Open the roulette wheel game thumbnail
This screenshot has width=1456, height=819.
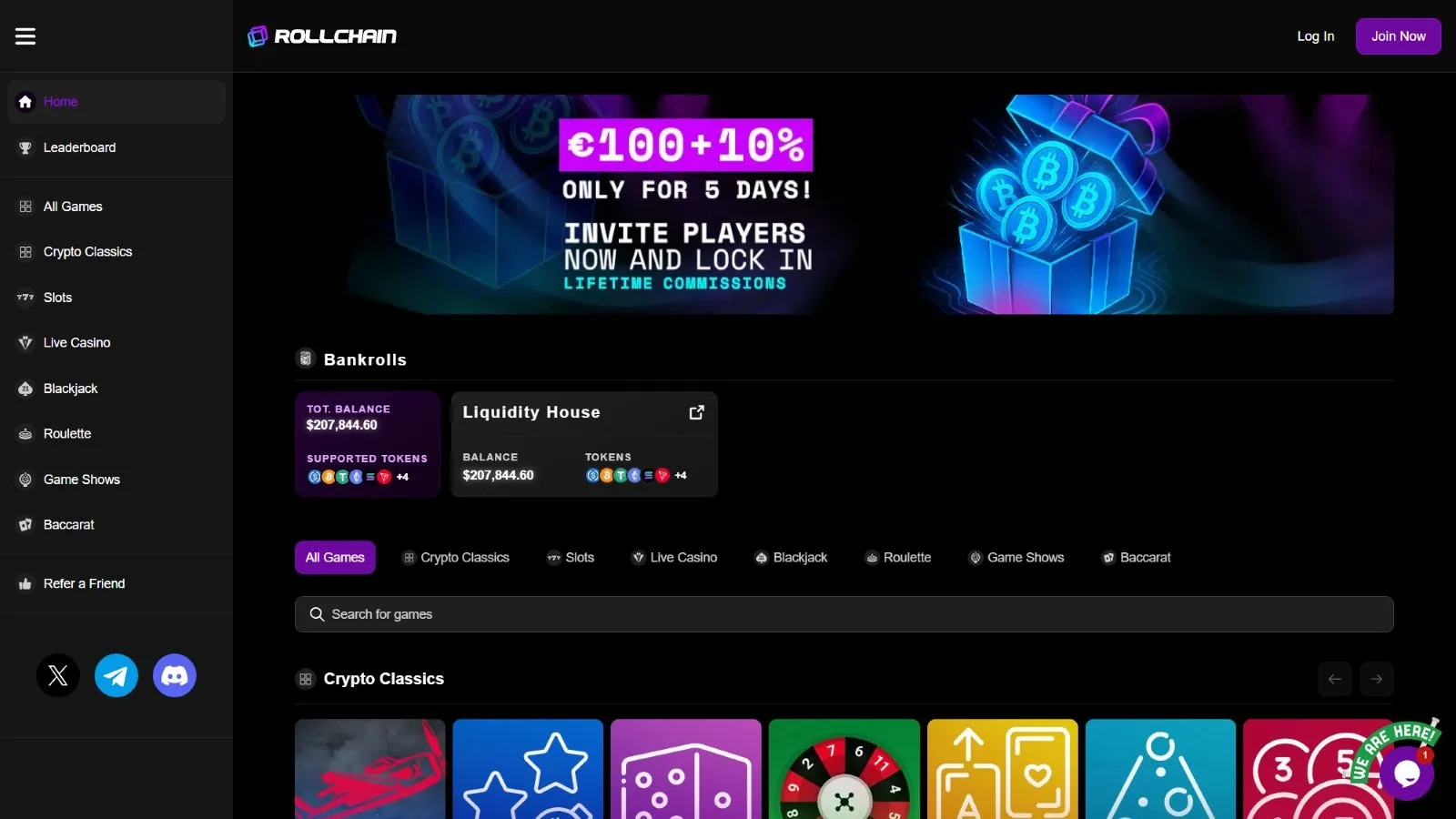pyautogui.click(x=844, y=769)
